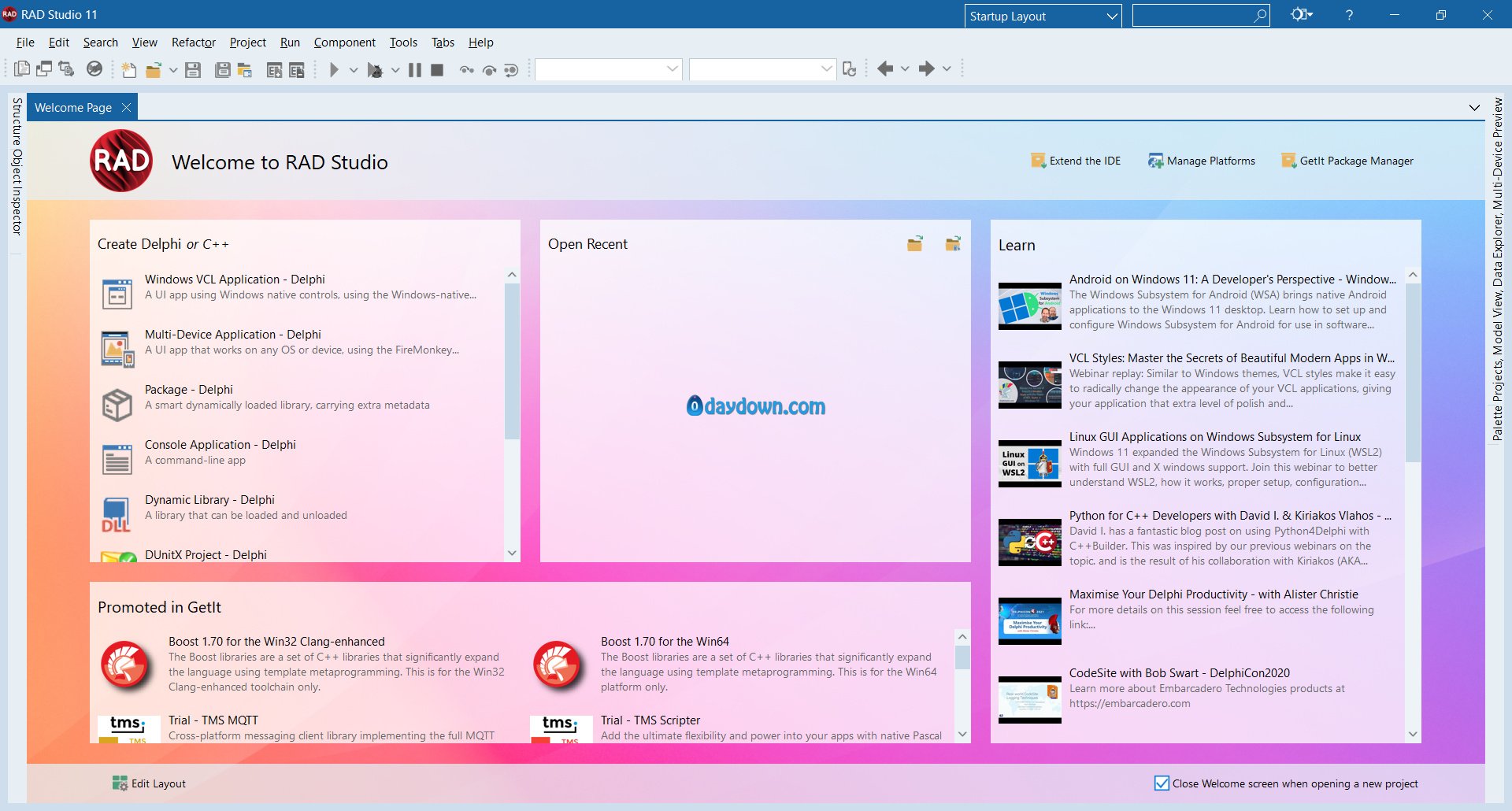Click the Open Project toolbar icon
Image resolution: width=1512 pixels, height=811 pixels.
245,69
